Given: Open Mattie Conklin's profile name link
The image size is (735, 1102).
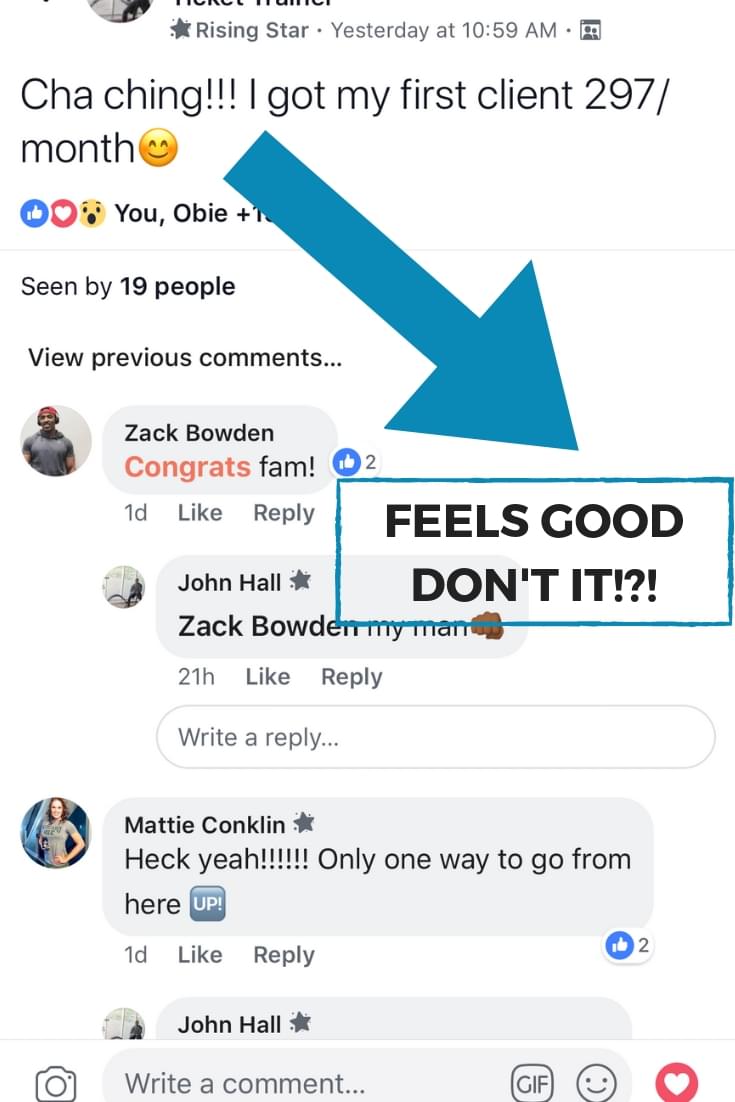Looking at the screenshot, I should pyautogui.click(x=204, y=824).
